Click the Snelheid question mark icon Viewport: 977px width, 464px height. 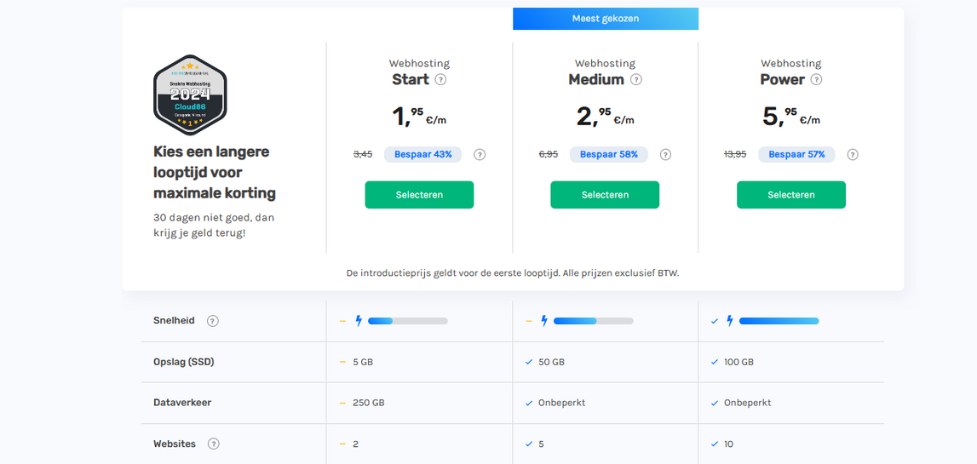coord(212,321)
